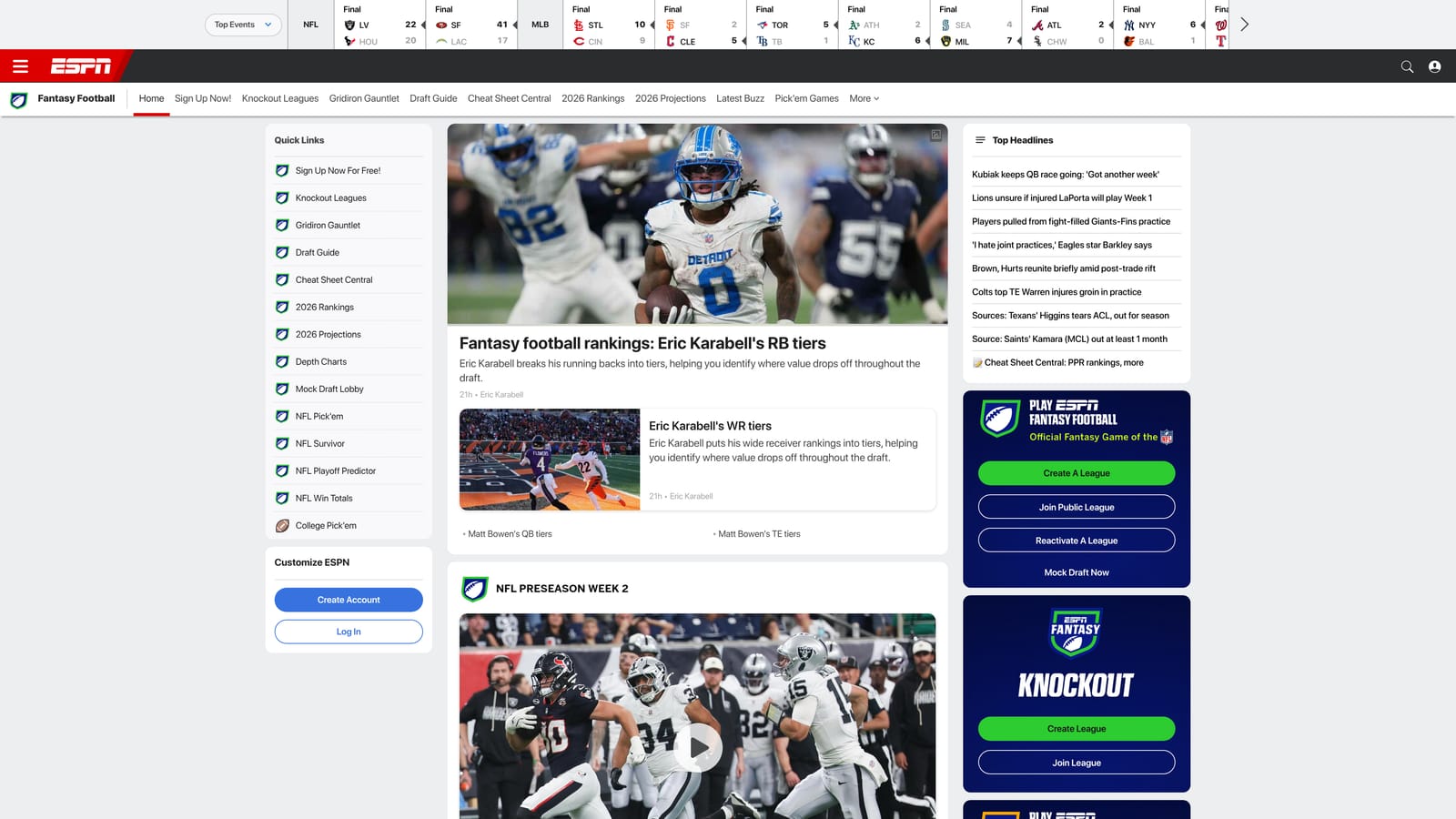The height and width of the screenshot is (819, 1456).
Task: Select the MLB label in the scoreboard
Action: pyautogui.click(x=540, y=25)
